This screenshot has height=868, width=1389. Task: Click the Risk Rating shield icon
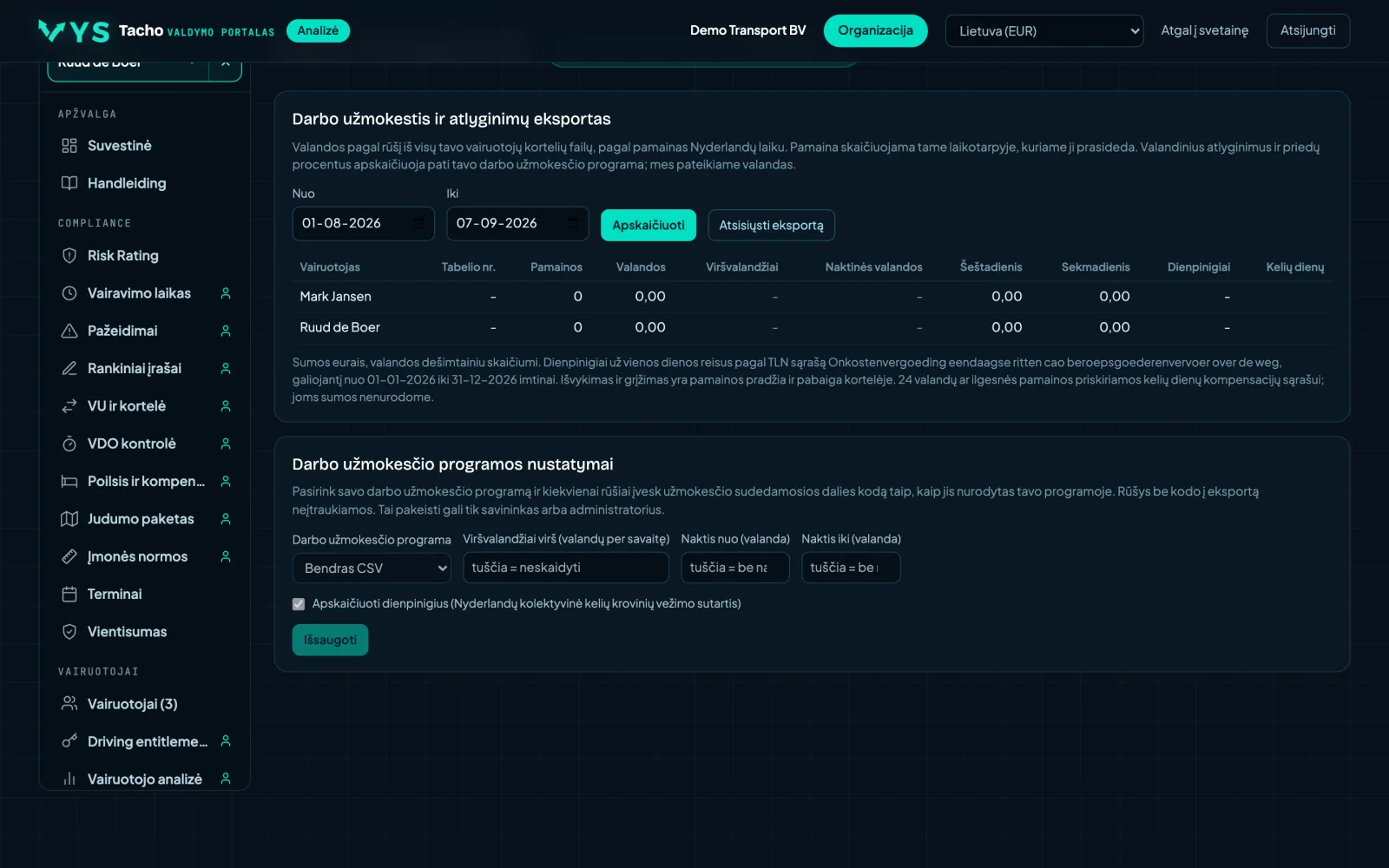tap(69, 255)
